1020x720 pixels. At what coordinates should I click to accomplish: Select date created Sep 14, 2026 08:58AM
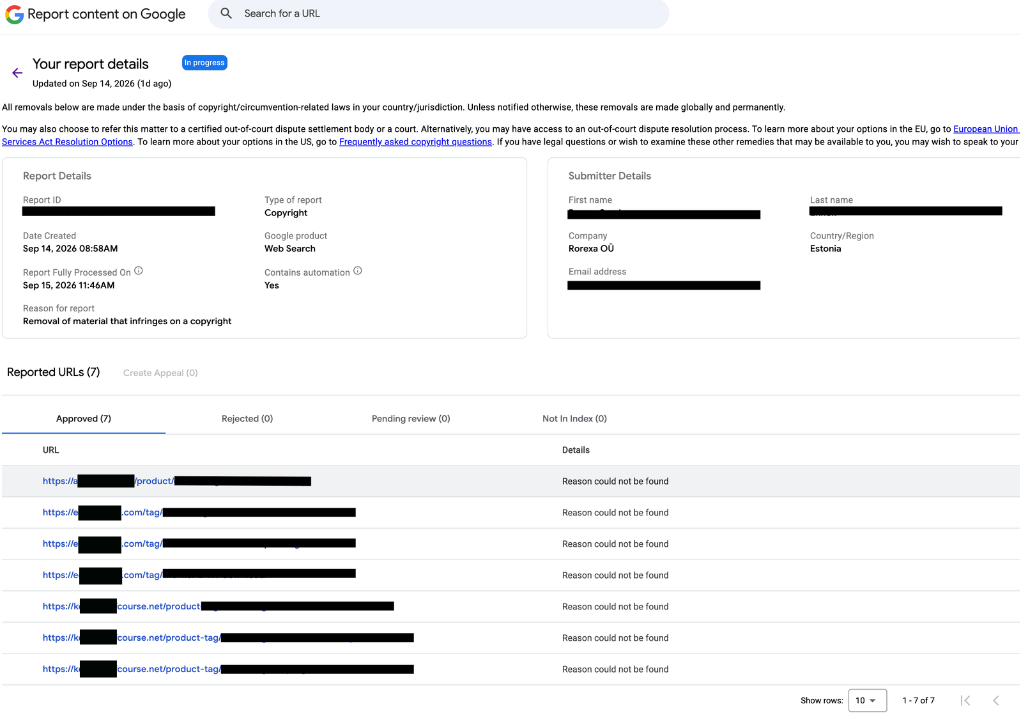[x=70, y=248]
